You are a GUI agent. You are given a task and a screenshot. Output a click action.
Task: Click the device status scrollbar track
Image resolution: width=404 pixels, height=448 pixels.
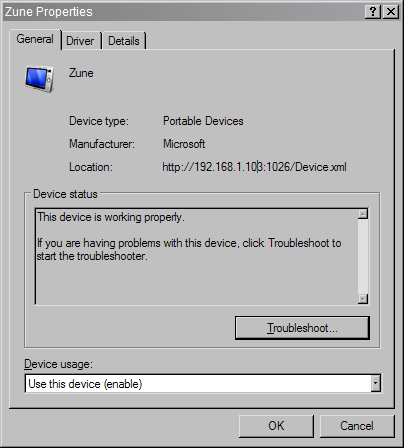click(x=363, y=256)
